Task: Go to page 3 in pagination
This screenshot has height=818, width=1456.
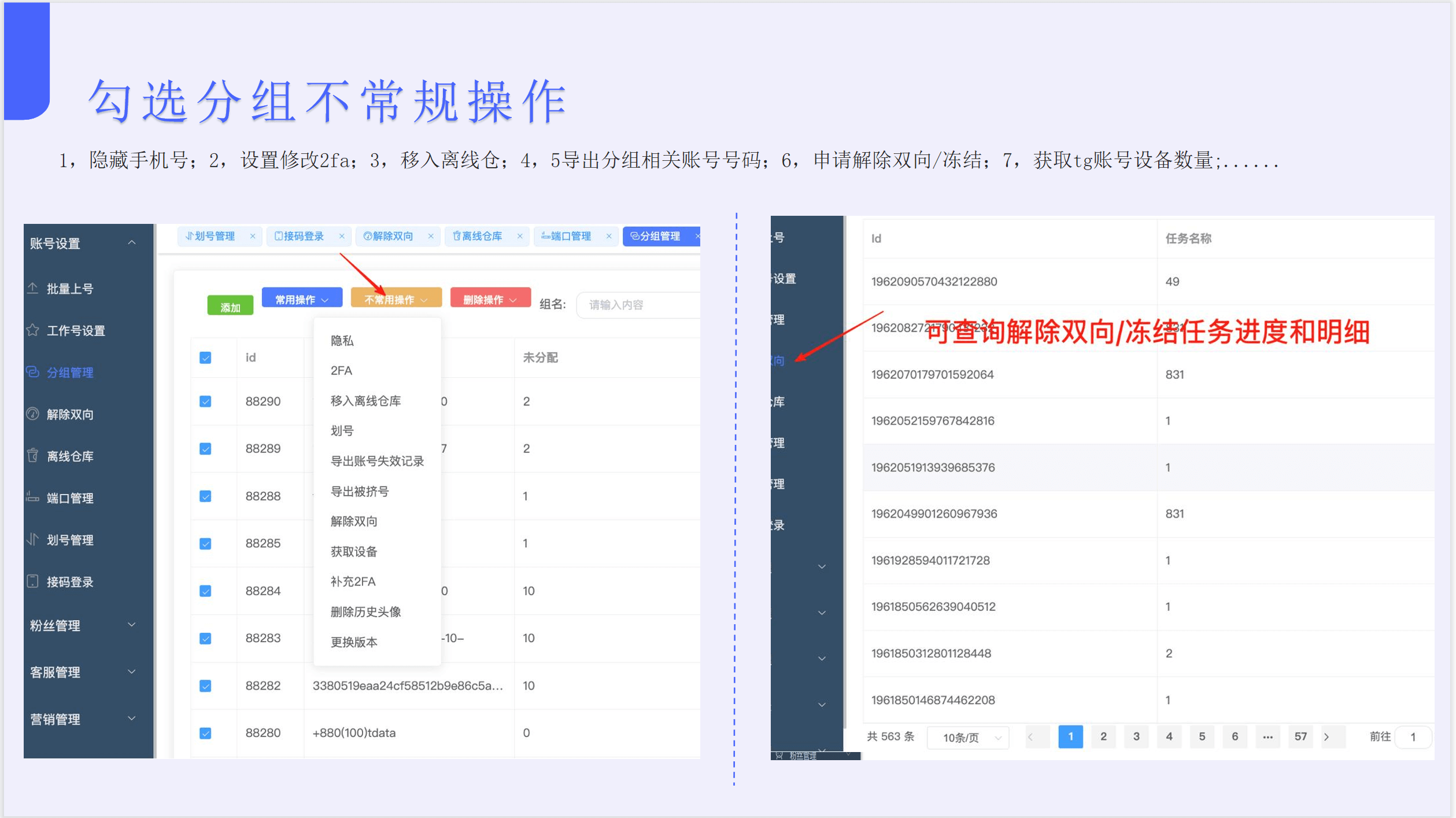Action: 1136,736
